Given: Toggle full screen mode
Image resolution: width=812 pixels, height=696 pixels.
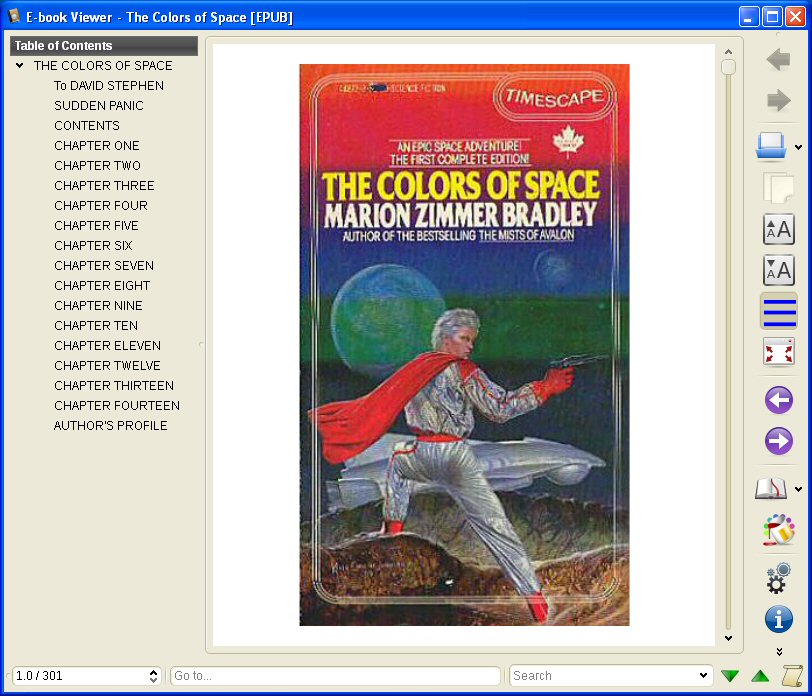Looking at the screenshot, I should click(x=778, y=353).
